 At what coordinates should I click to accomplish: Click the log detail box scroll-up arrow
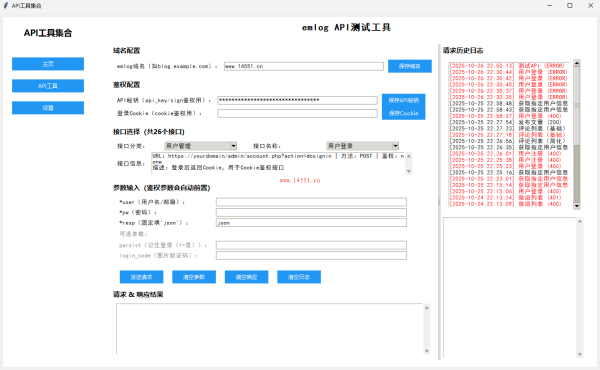point(580,221)
